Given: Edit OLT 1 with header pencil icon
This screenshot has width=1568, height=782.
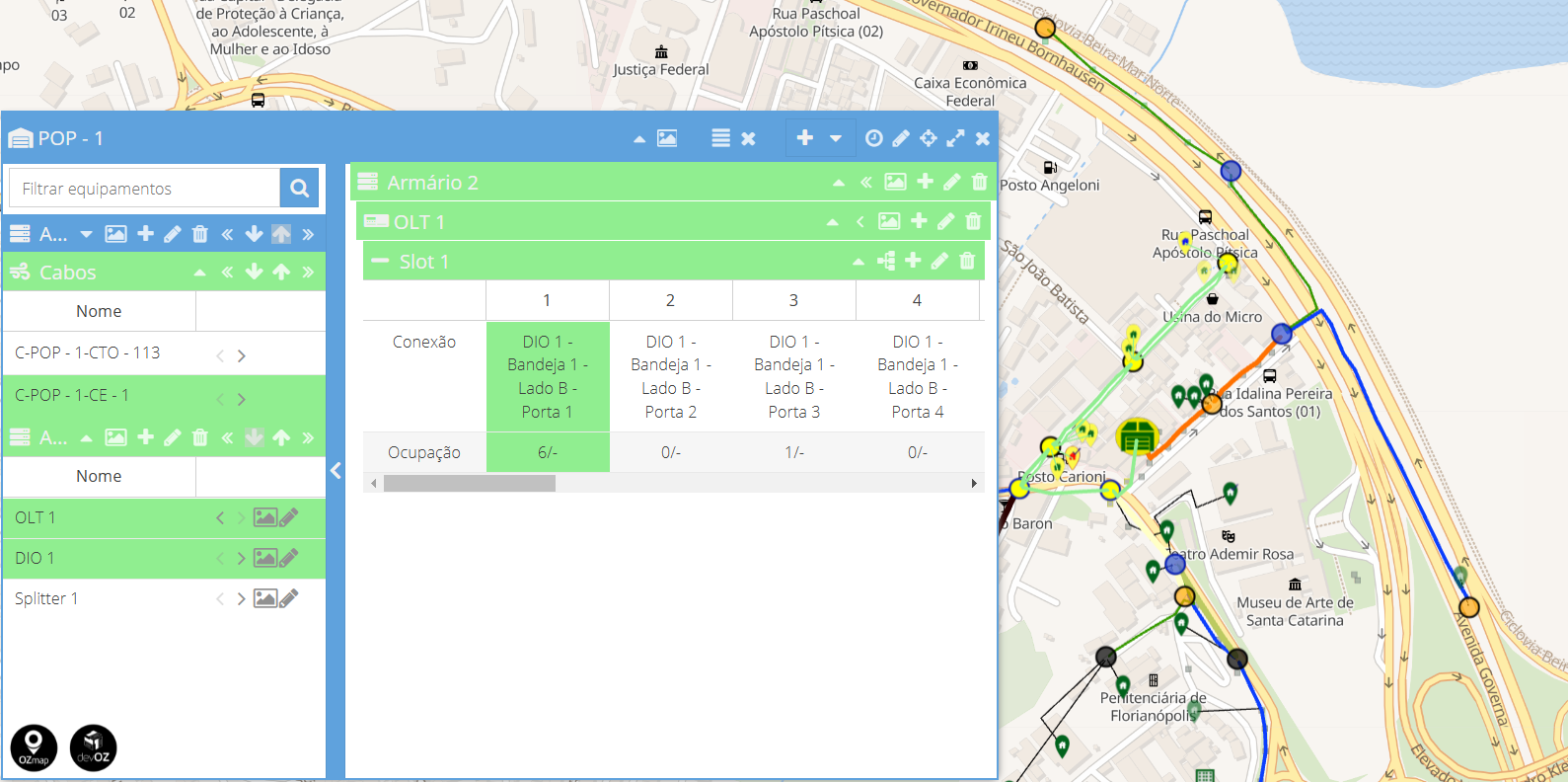Looking at the screenshot, I should (945, 221).
